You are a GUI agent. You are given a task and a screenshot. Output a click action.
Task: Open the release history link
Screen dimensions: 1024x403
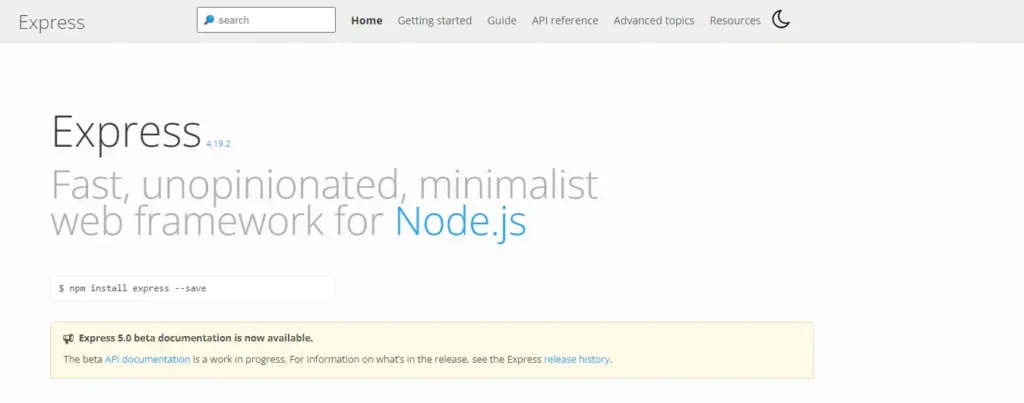point(577,359)
